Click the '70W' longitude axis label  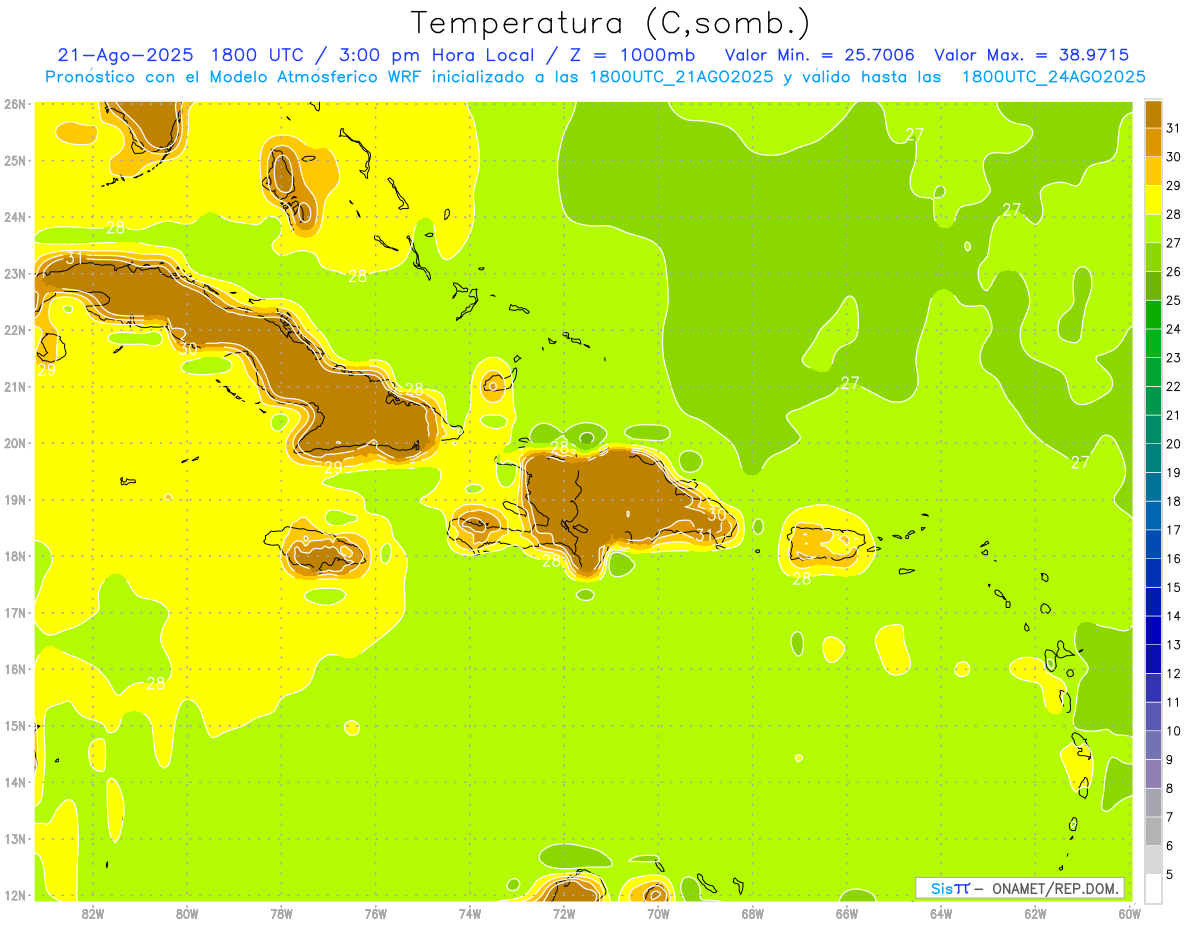pos(658,913)
